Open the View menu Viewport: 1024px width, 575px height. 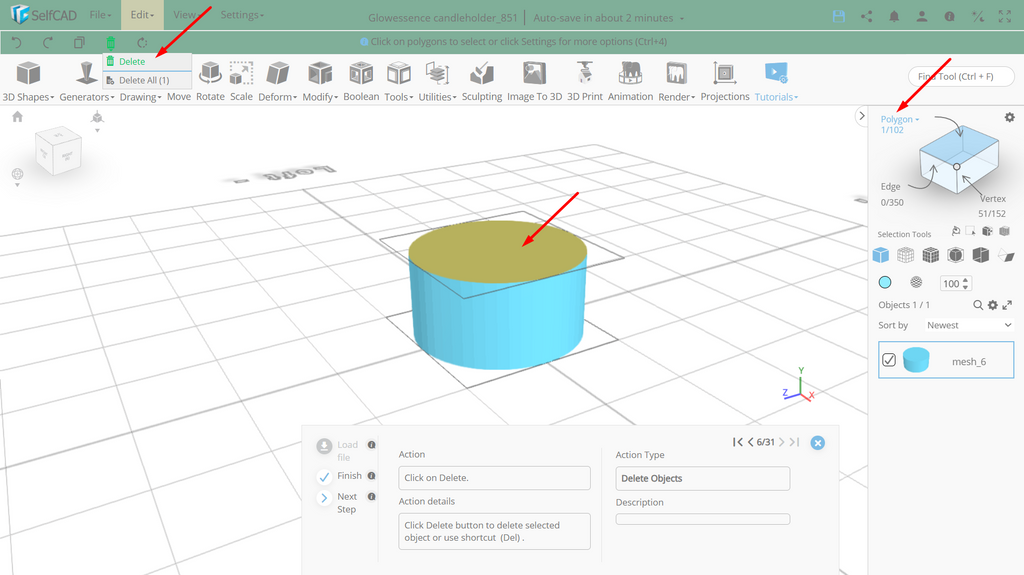click(x=186, y=14)
